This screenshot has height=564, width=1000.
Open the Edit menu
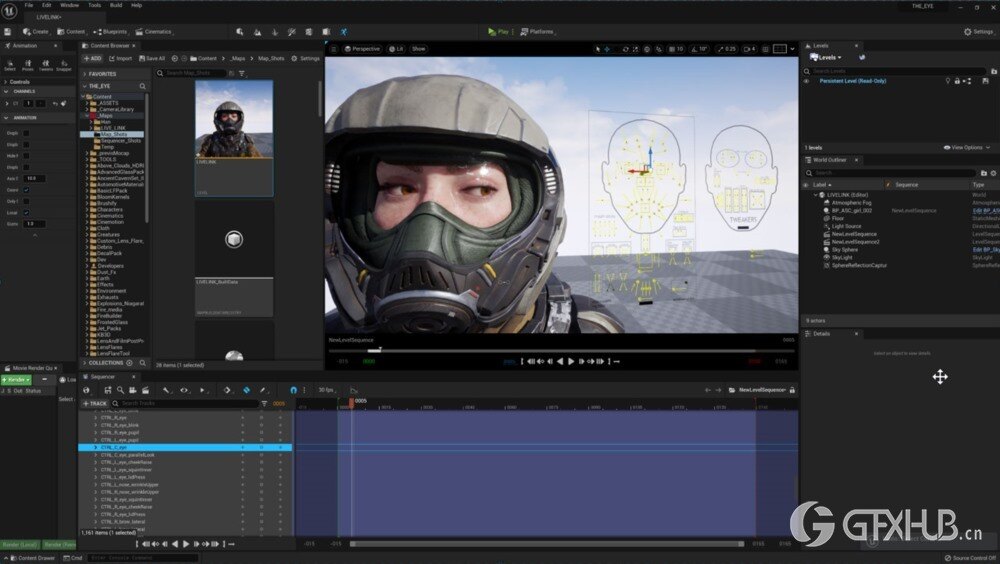tap(47, 5)
